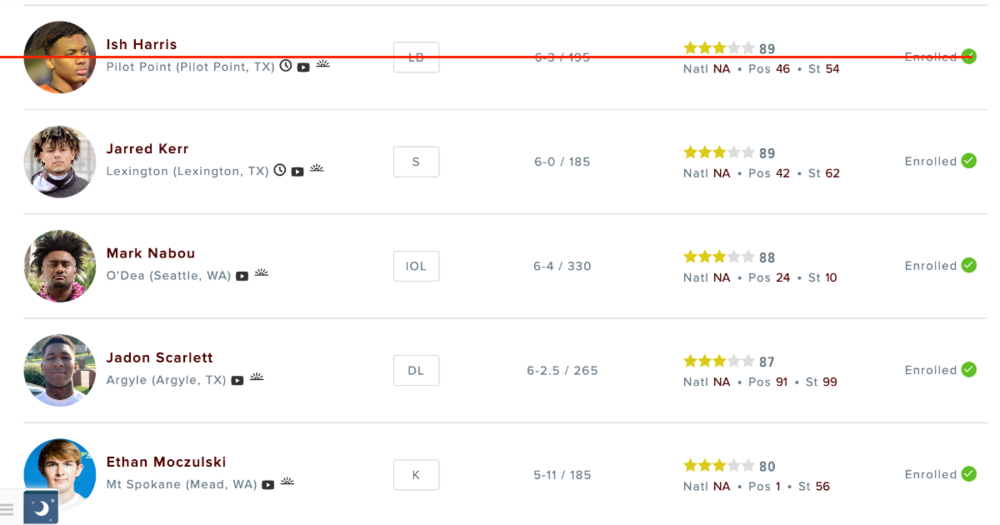The image size is (1000, 525).
Task: Play Jarred Kerr's video icon
Action: (x=297, y=172)
